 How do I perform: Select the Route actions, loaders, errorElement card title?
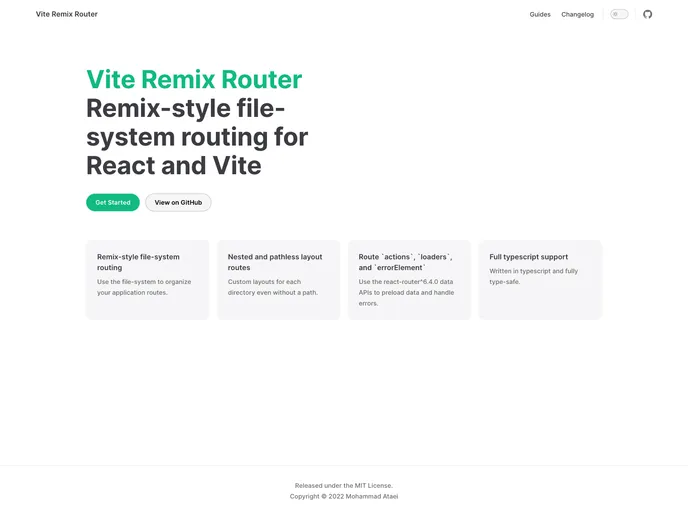405,262
